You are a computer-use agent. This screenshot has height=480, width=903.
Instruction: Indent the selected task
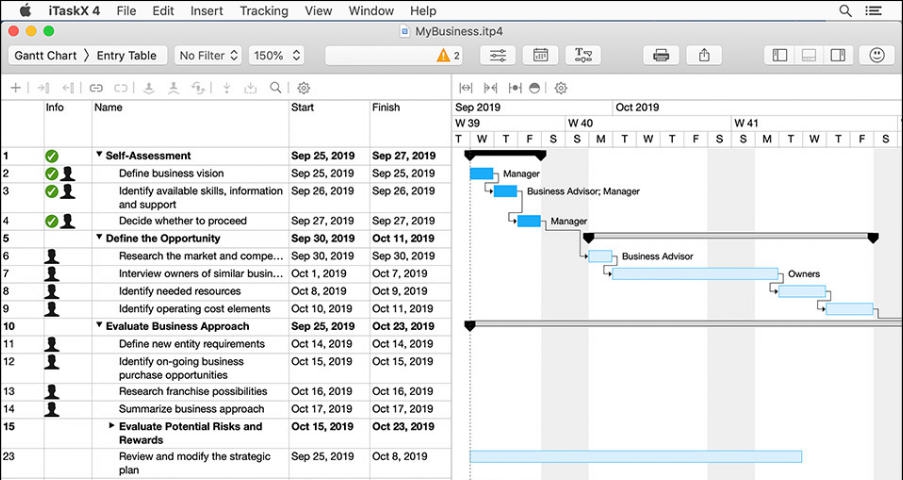pyautogui.click(x=43, y=88)
